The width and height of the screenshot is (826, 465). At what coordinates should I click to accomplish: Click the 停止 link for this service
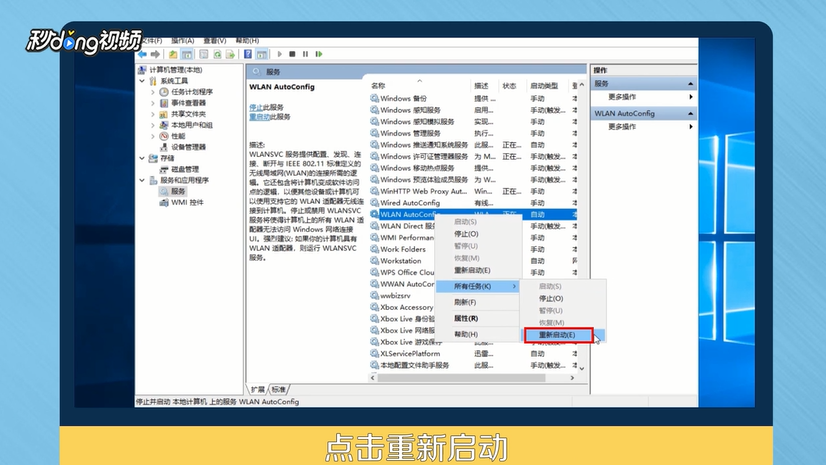click(255, 107)
